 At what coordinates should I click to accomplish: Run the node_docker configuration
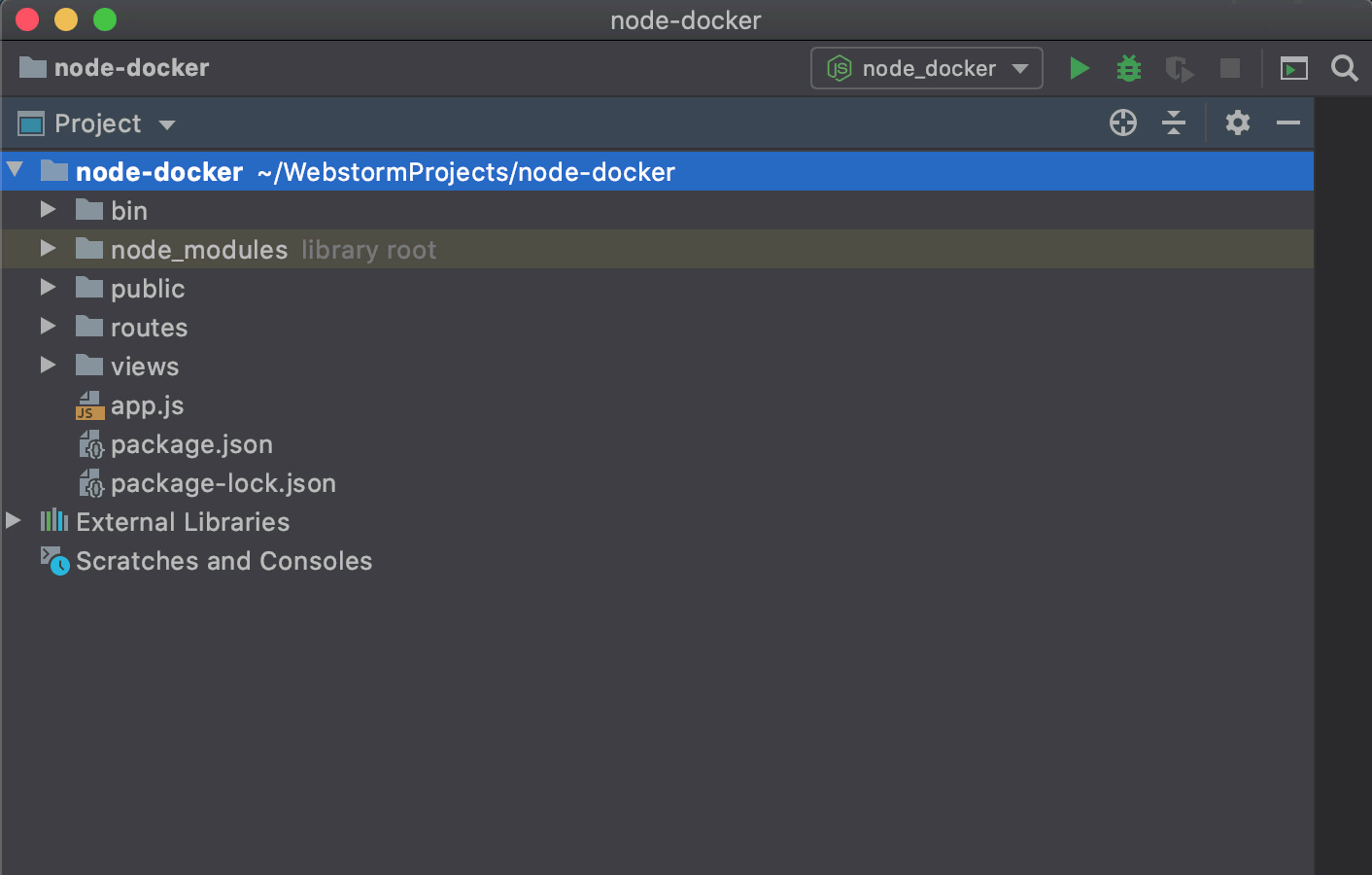click(x=1079, y=68)
